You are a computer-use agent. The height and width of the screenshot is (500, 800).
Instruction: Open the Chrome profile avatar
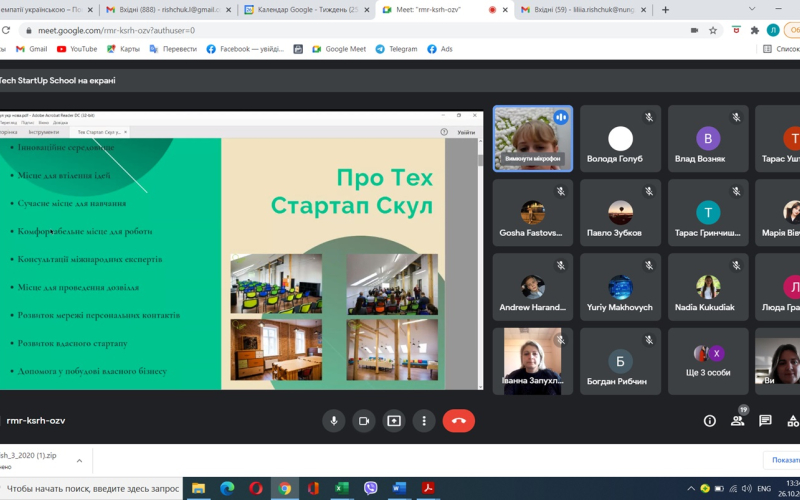pos(773,31)
